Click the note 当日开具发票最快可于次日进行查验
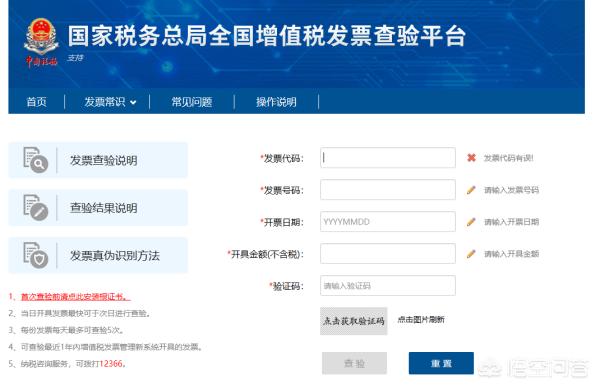Screen dimensions: 600x389 (85, 314)
